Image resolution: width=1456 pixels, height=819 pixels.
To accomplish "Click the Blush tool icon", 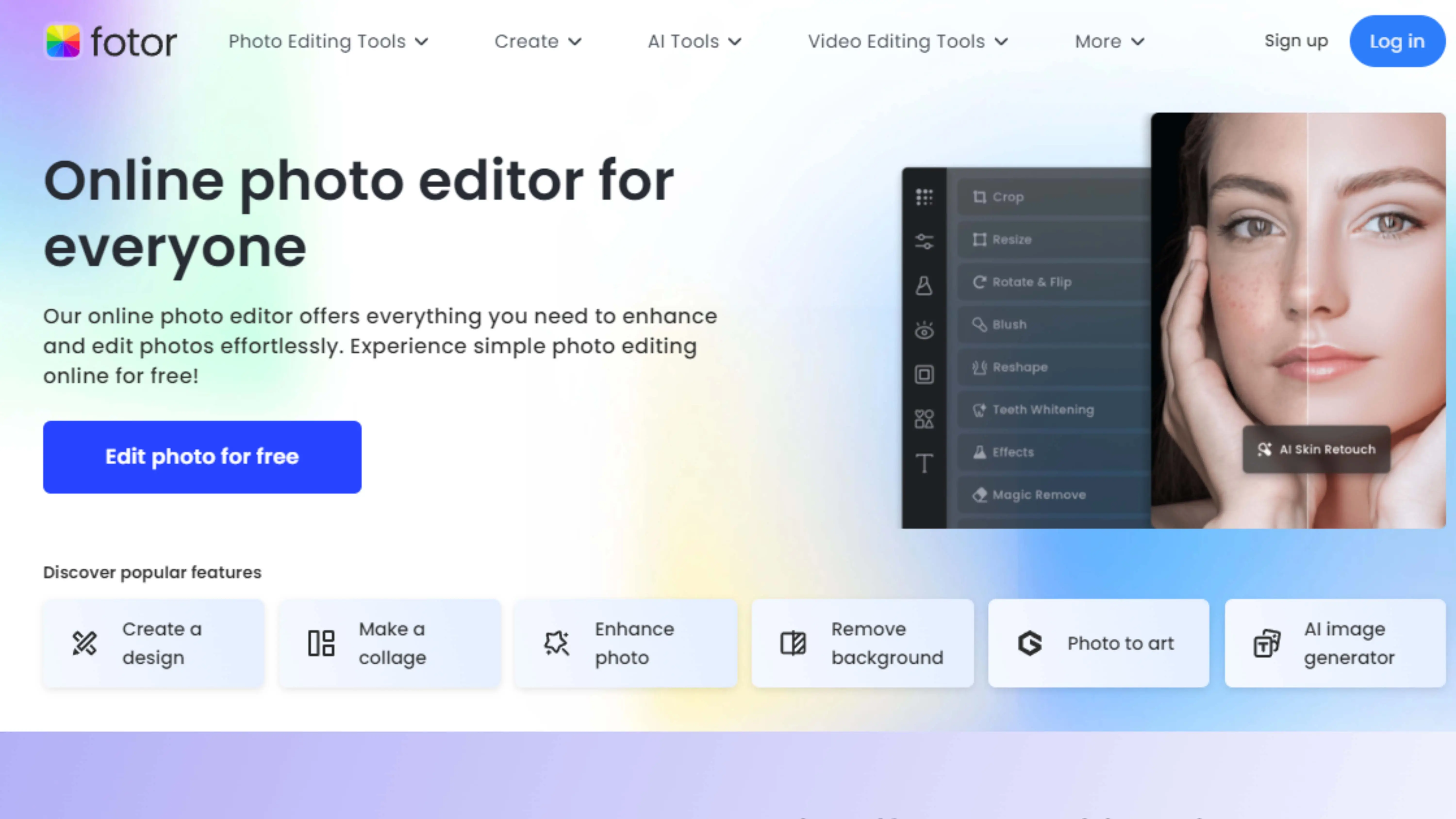I will [979, 324].
